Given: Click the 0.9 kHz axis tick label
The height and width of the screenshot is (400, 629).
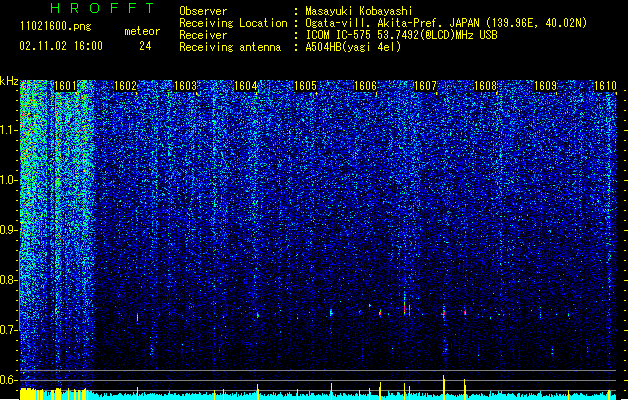Looking at the screenshot, I should click(x=9, y=230).
